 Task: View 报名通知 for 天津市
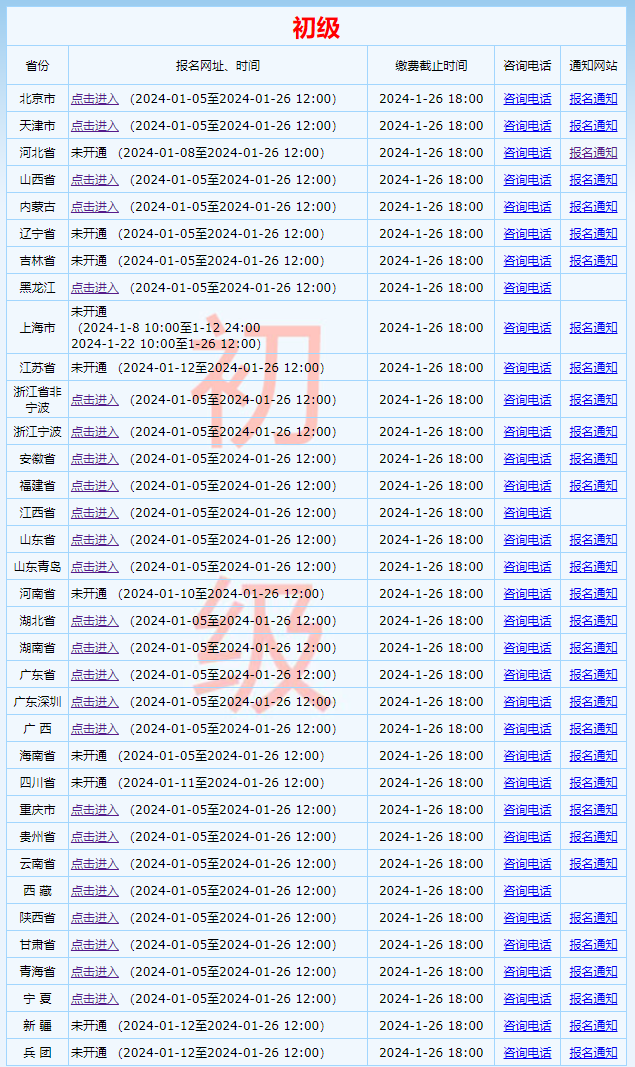(593, 126)
